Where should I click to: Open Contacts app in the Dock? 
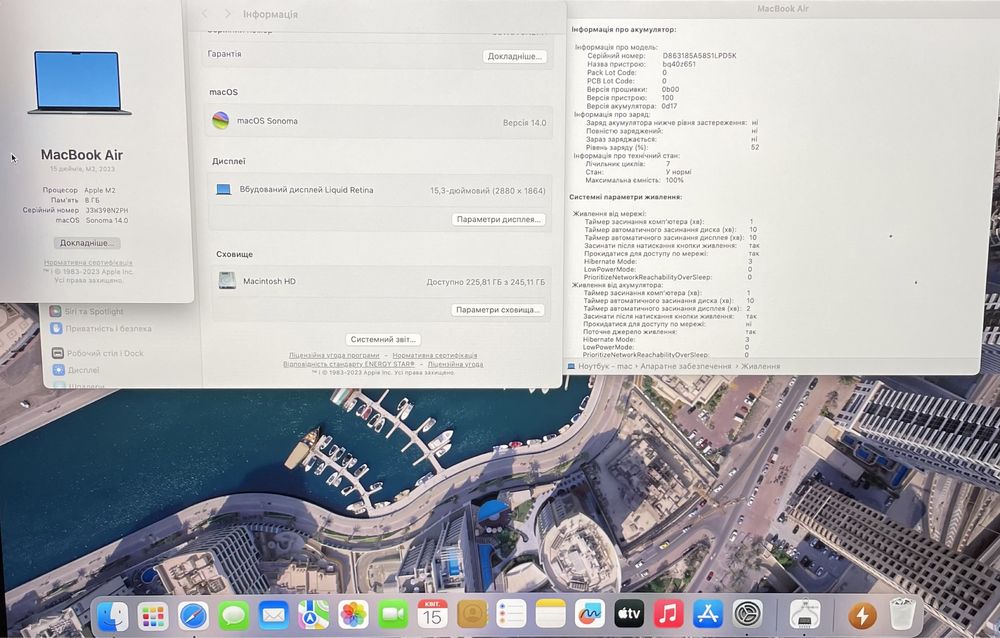click(x=472, y=615)
